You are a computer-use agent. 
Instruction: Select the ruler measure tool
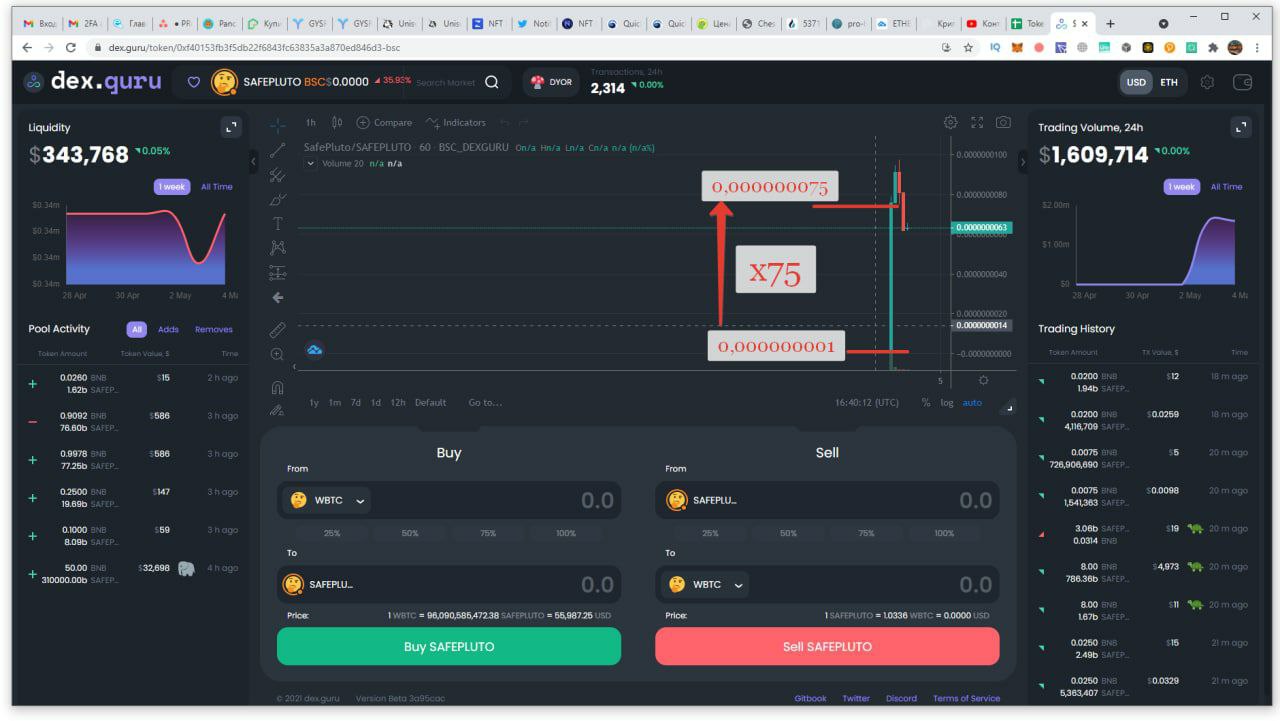pos(278,329)
